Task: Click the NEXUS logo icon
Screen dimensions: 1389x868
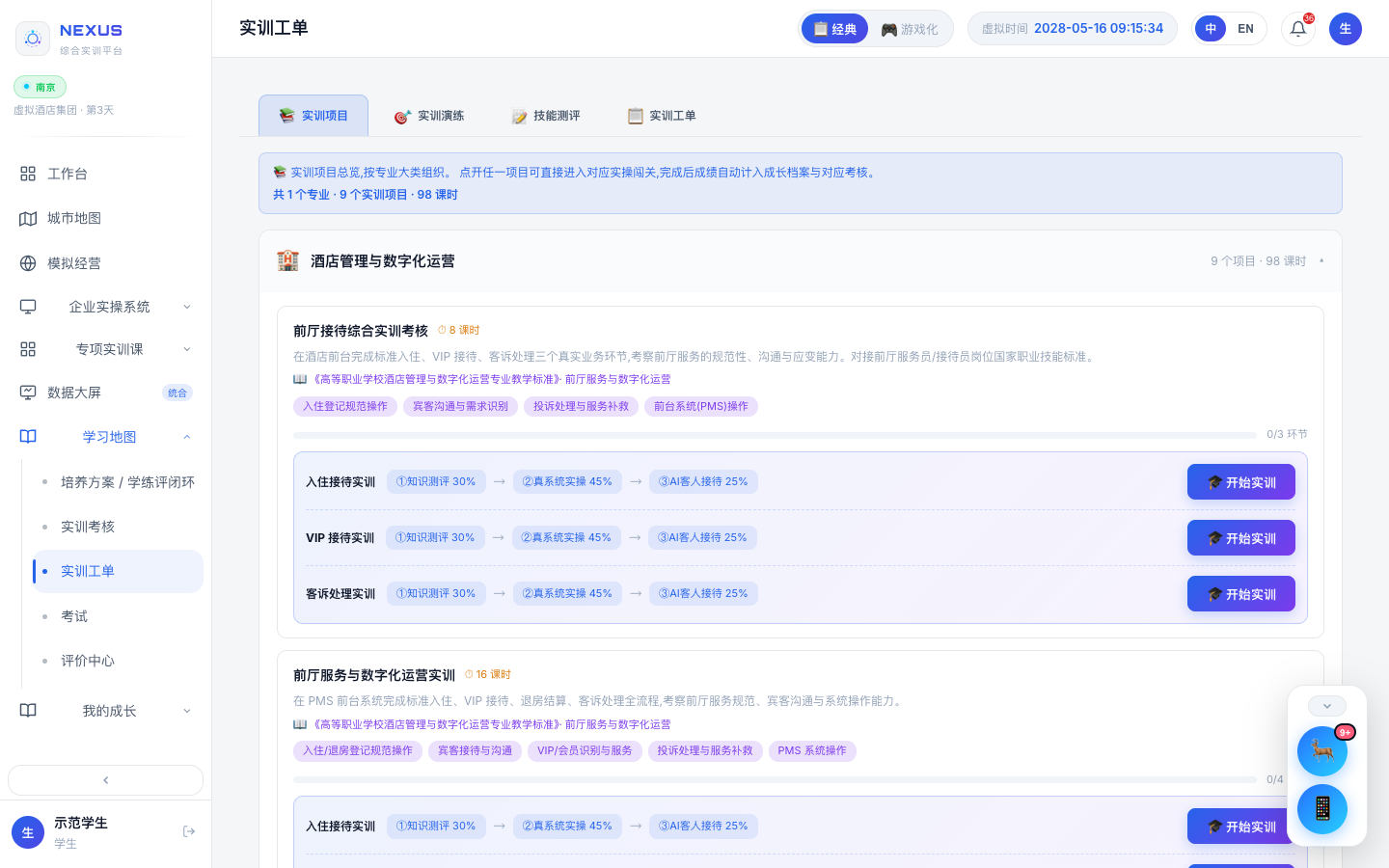Action: coord(33,39)
